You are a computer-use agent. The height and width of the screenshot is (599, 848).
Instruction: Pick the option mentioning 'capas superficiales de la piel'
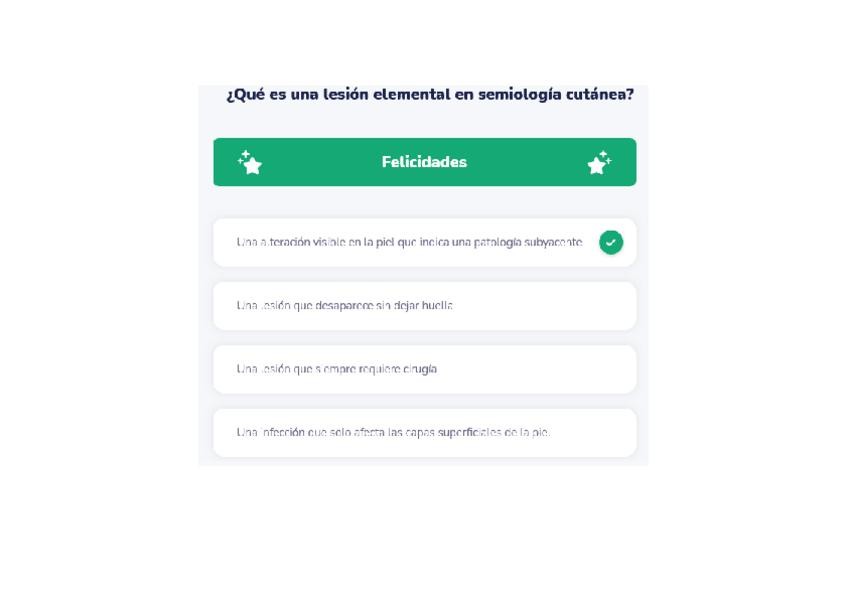pyautogui.click(x=393, y=433)
